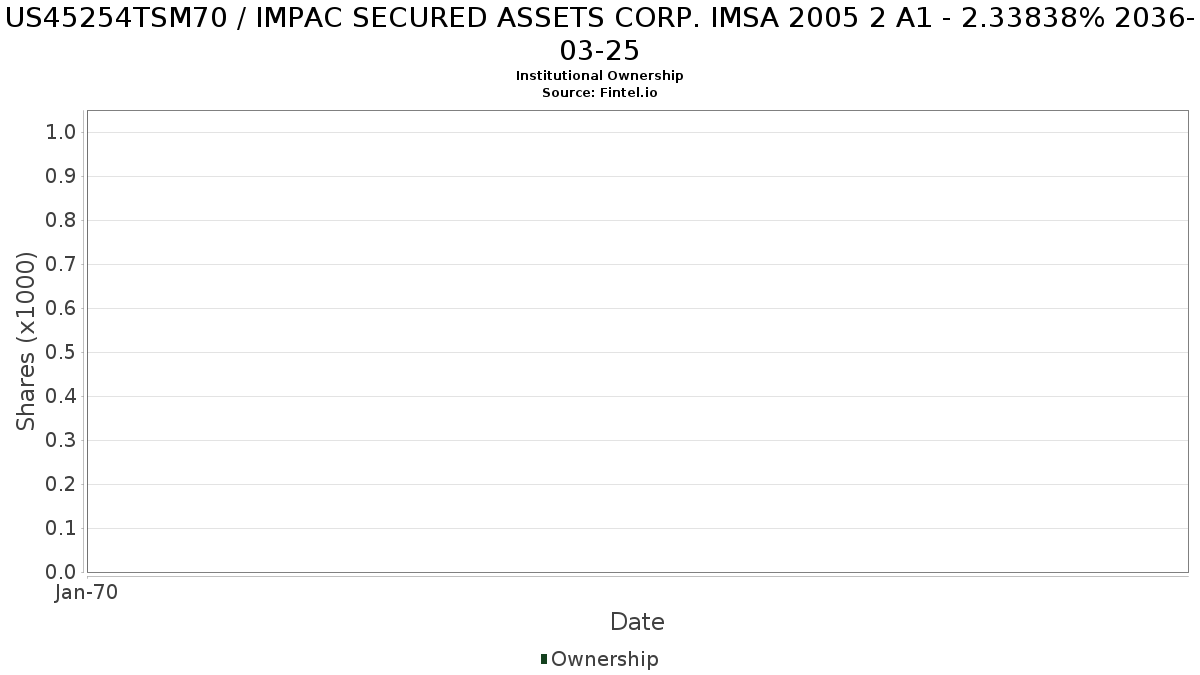Click the 0.2 y-axis tick label
Image resolution: width=1200 pixels, height=675 pixels.
tap(61, 484)
